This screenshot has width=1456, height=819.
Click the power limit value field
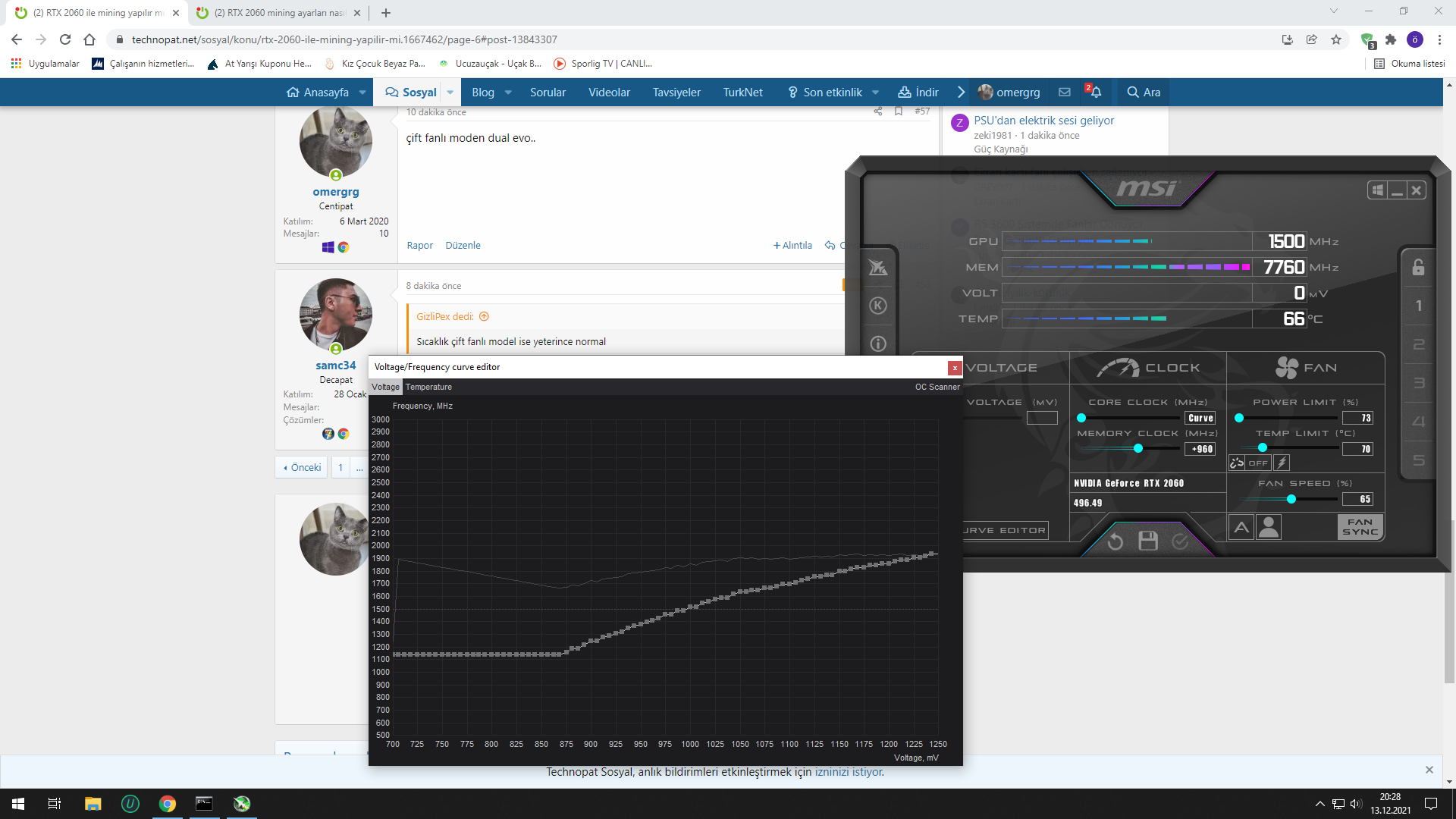click(x=1357, y=418)
